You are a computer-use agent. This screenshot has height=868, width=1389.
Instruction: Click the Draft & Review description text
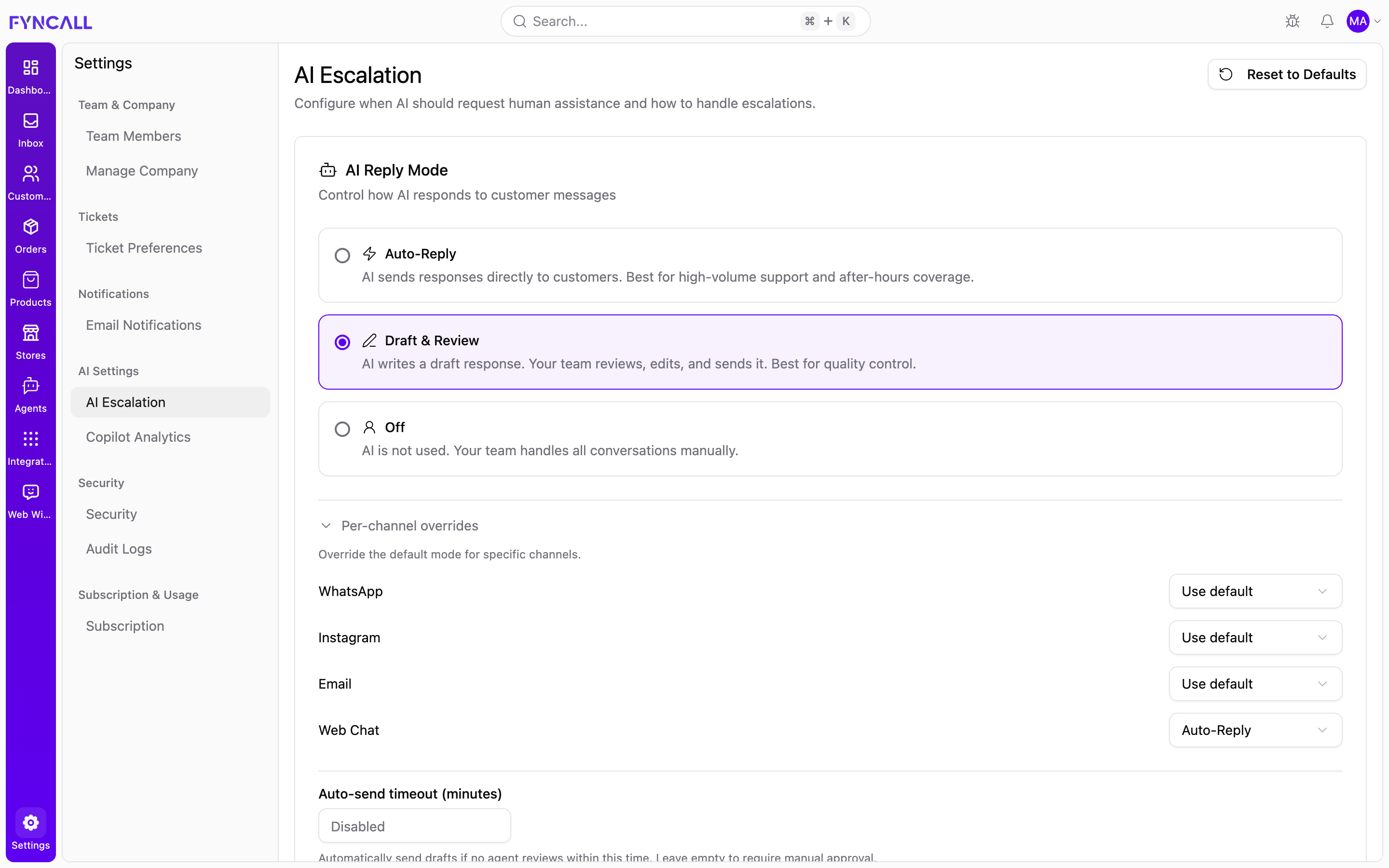pyautogui.click(x=639, y=364)
